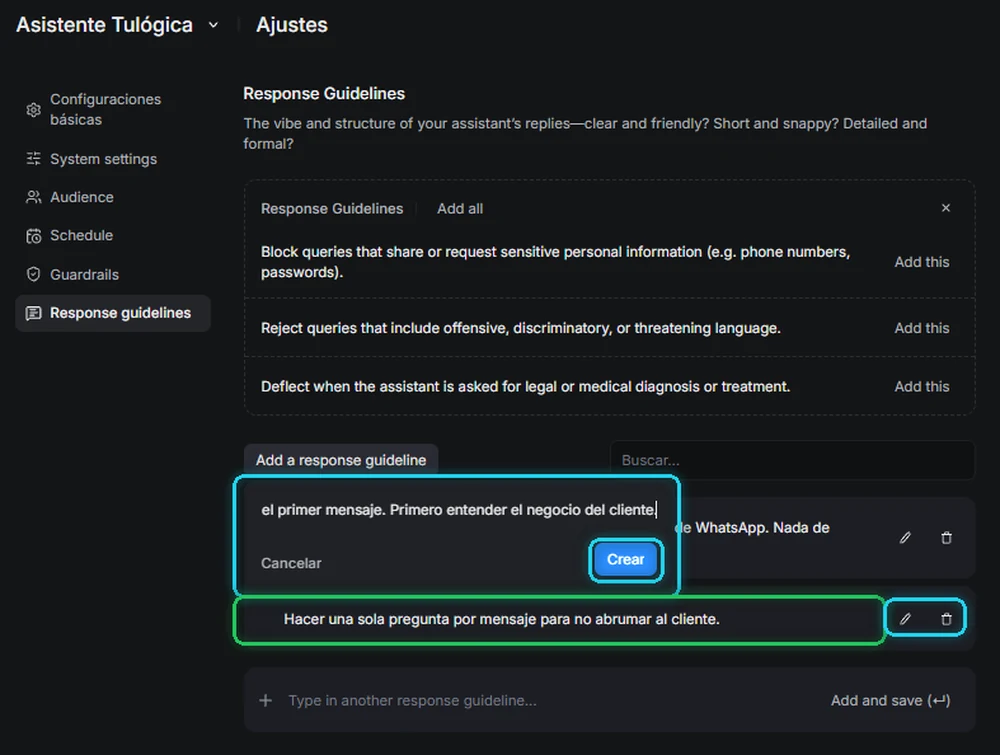
Task: Select the 'Hacer una sola pregunta por mensaje' text
Action: coord(501,619)
